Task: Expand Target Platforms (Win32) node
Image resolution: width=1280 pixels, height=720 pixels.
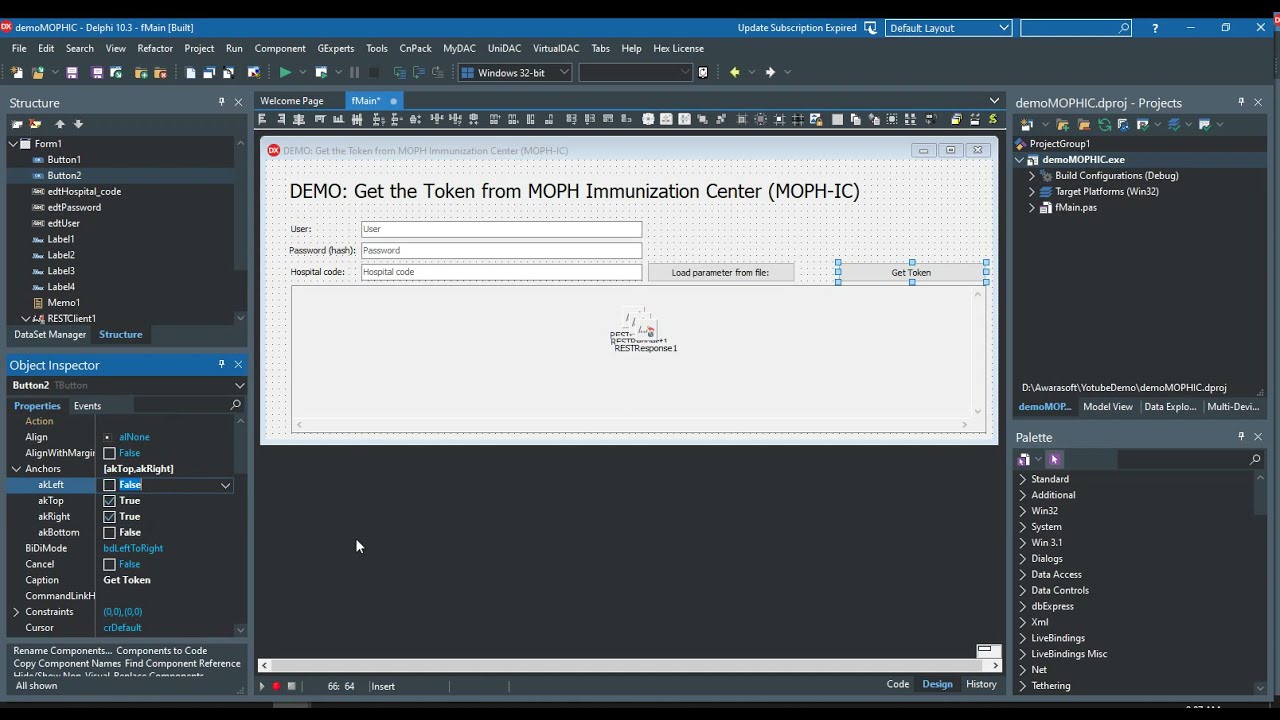Action: 1032,191
